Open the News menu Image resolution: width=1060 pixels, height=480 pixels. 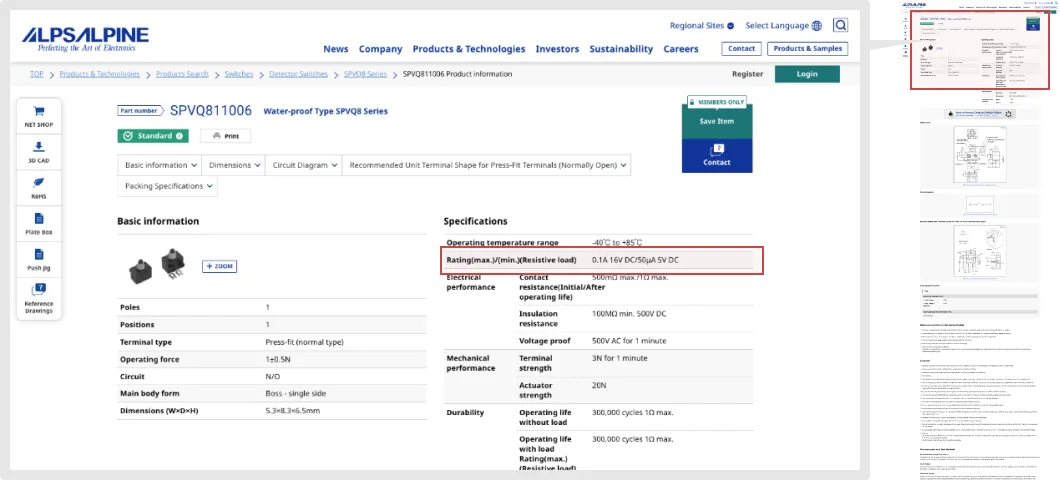[336, 49]
